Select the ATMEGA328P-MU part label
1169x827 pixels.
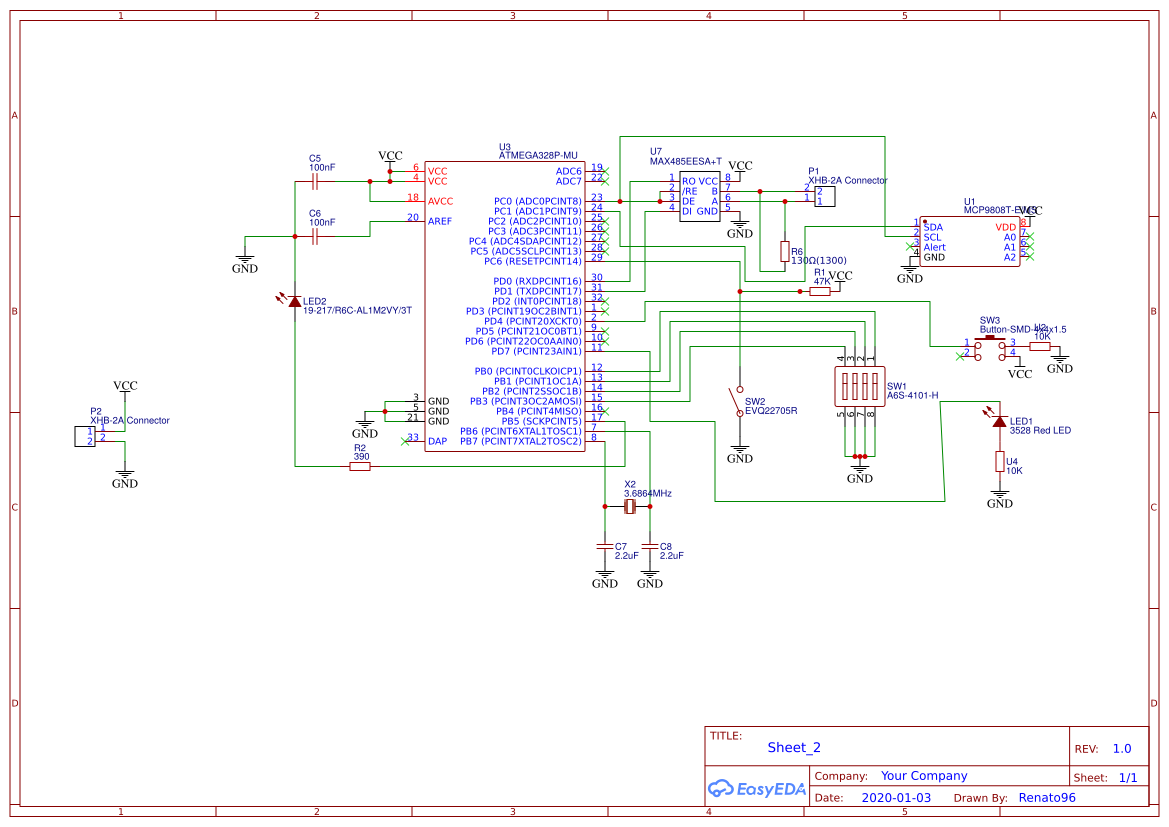(x=538, y=156)
